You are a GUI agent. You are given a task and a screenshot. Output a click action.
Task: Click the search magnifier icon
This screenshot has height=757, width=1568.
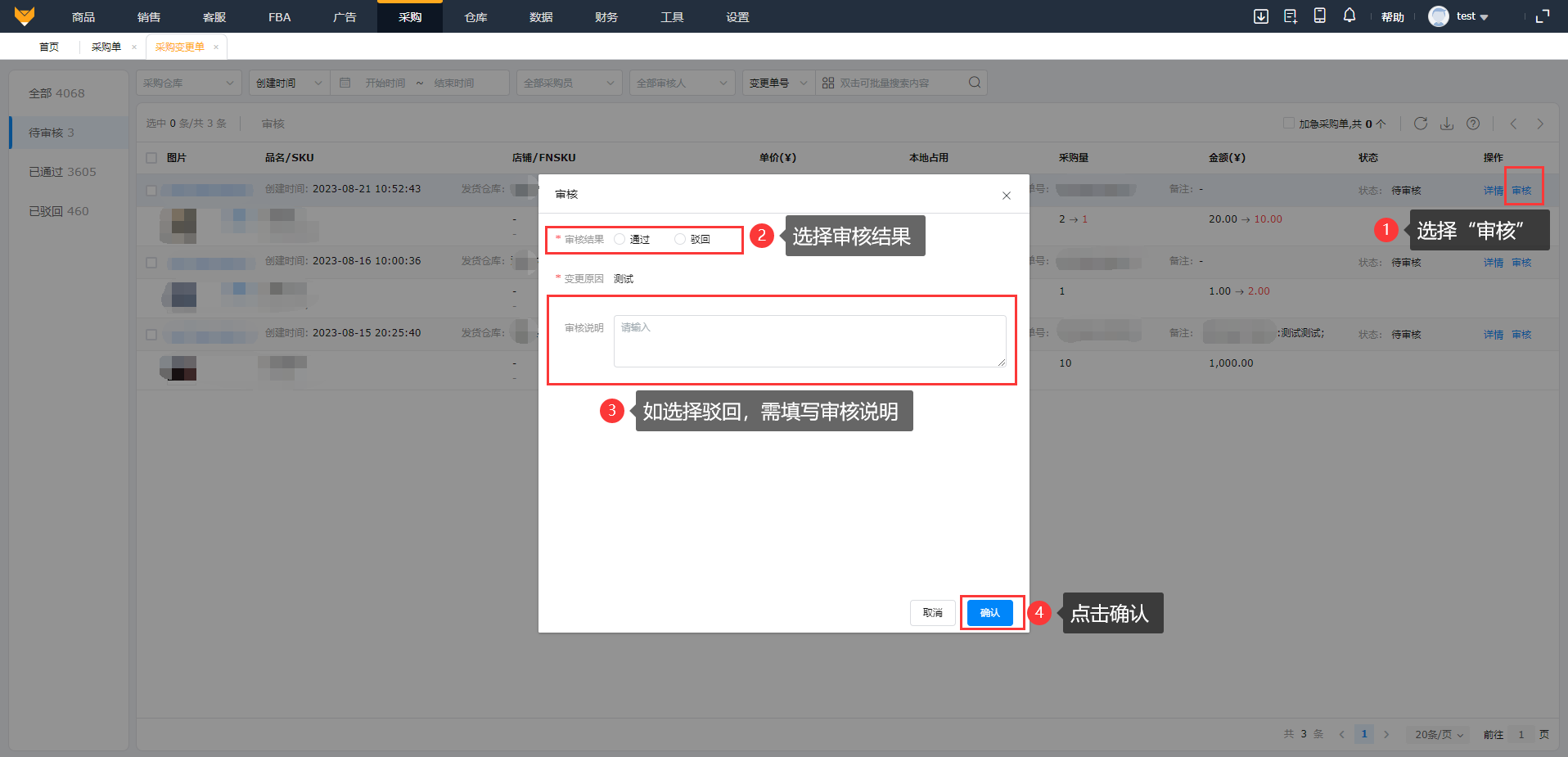point(975,83)
